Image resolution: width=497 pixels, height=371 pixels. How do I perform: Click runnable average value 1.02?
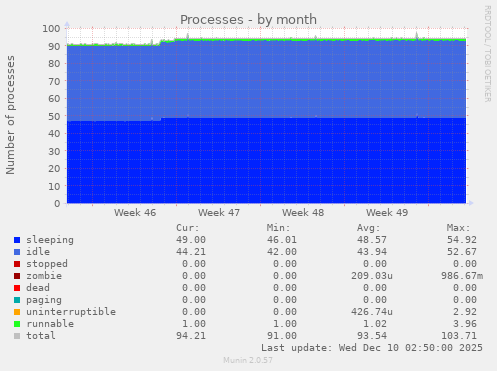(375, 324)
